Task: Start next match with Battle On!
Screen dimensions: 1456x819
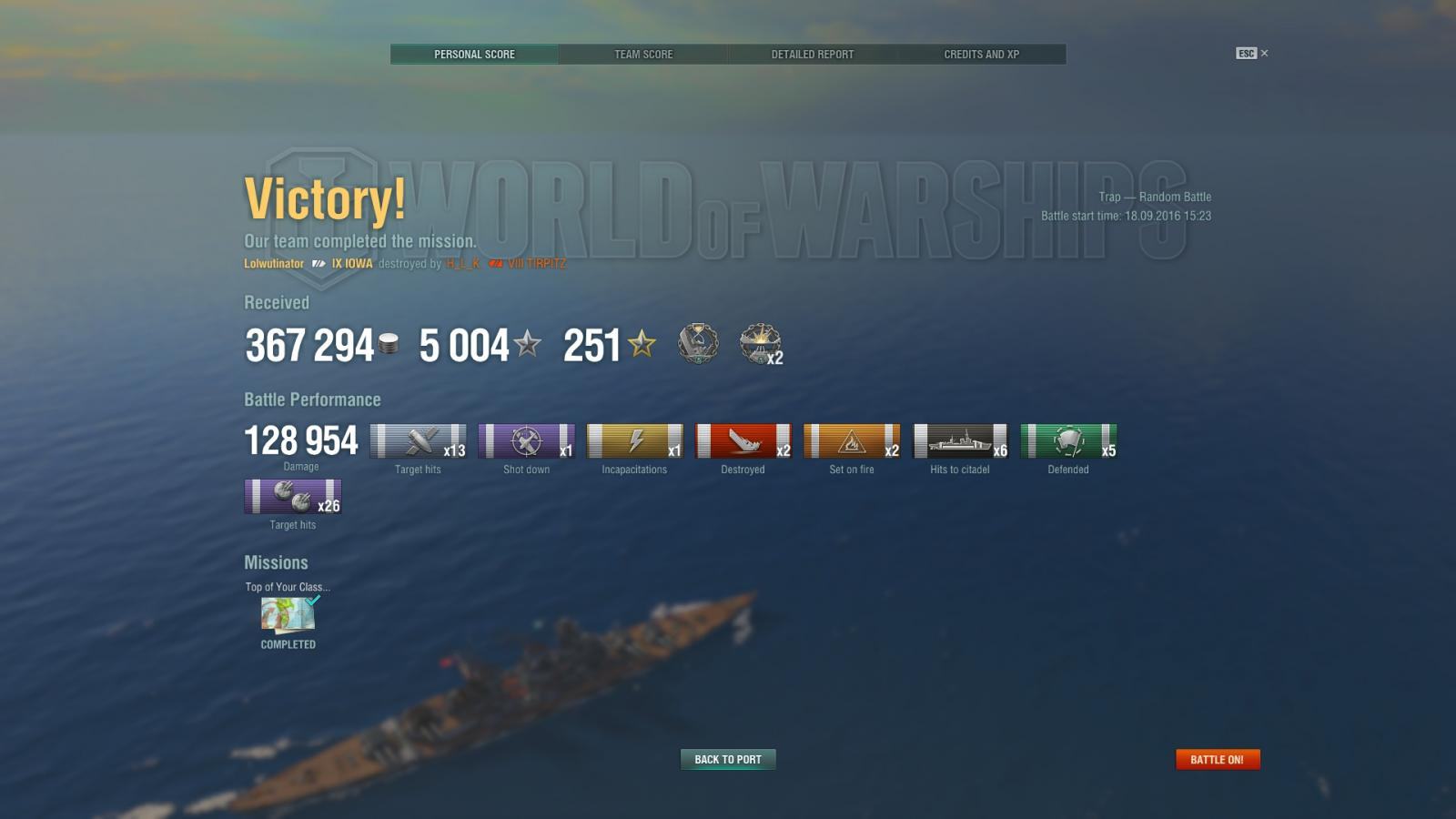Action: 1218,759
